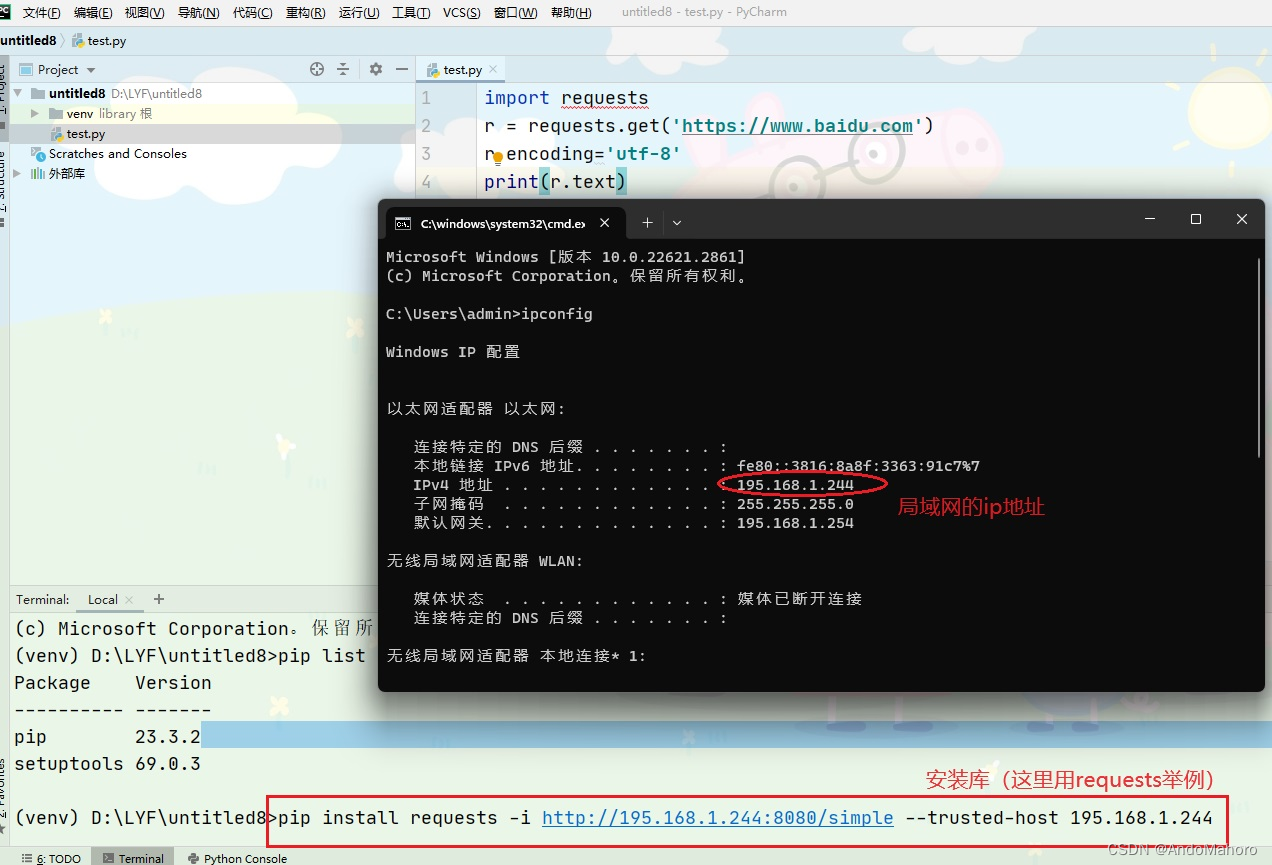The image size is (1272, 865).
Task: Click plus to add new terminal session
Action: coord(158,599)
